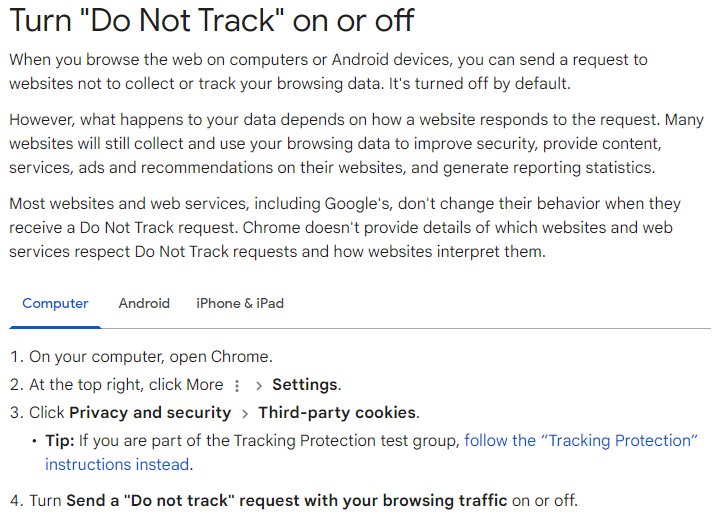Viewport: 727px width, 527px height.
Task: Click step 1 On your computer, open Chrome
Action: click(141, 357)
